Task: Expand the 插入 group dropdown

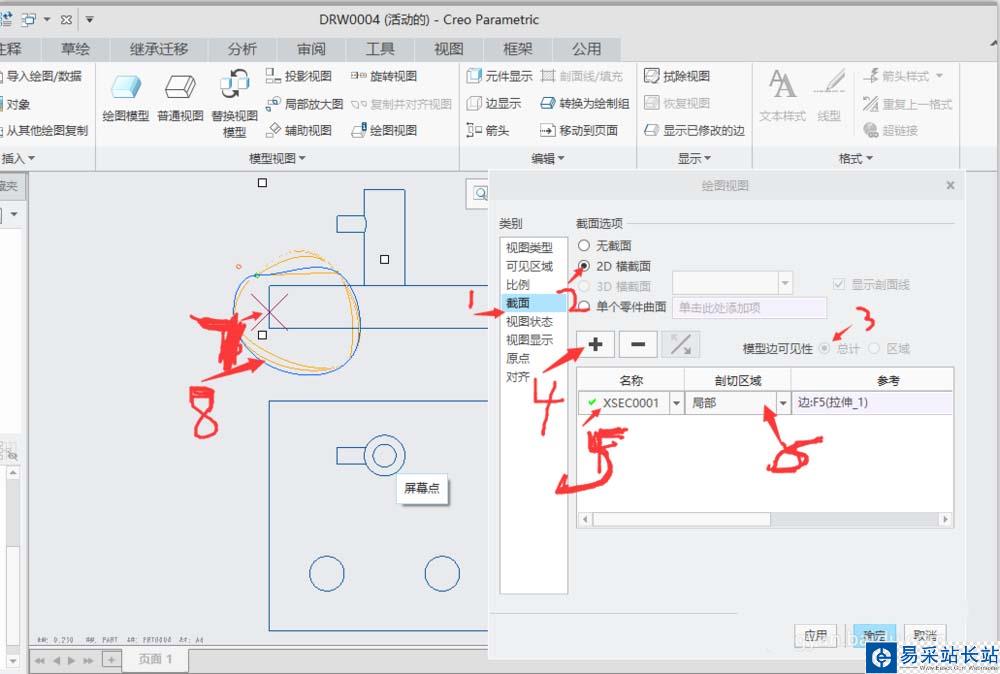Action: 18,158
